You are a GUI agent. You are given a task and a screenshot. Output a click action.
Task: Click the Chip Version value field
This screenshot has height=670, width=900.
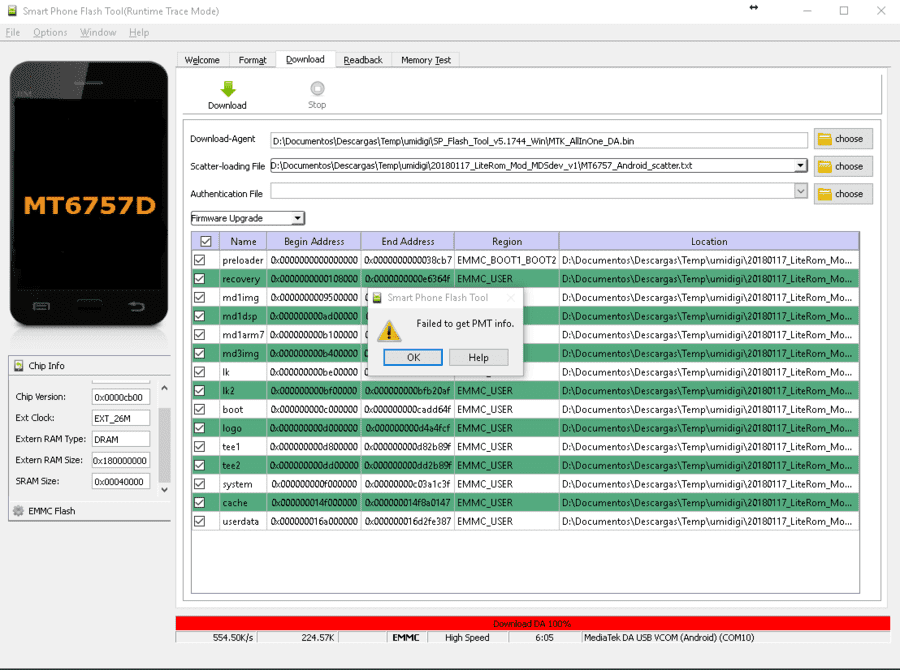point(121,397)
